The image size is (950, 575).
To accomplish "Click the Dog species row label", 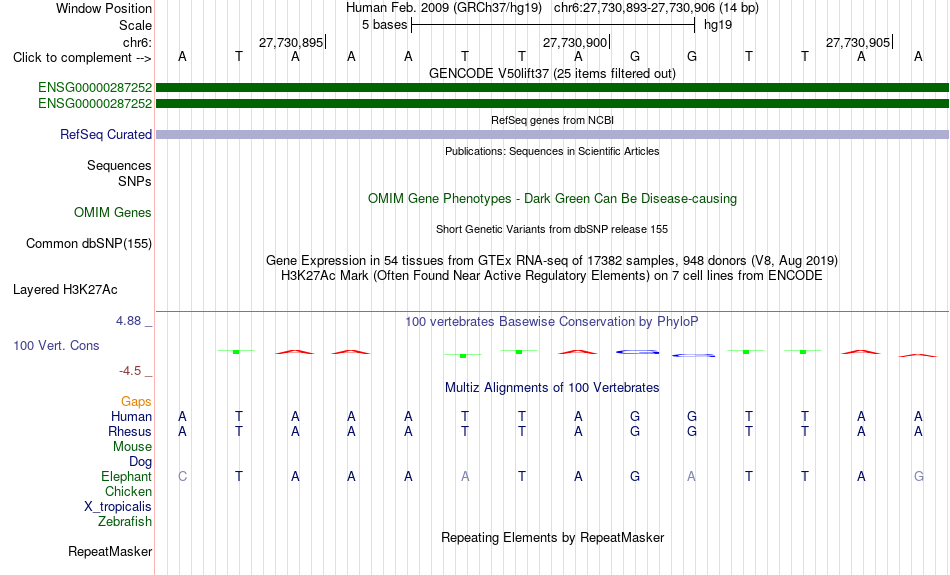I will click(140, 462).
